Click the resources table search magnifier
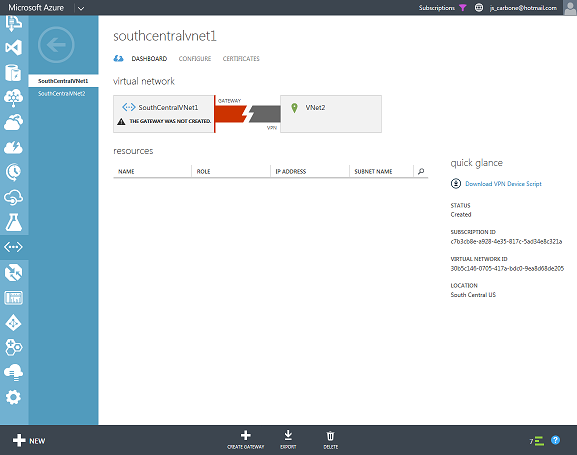This screenshot has height=455, width=577. (x=421, y=171)
